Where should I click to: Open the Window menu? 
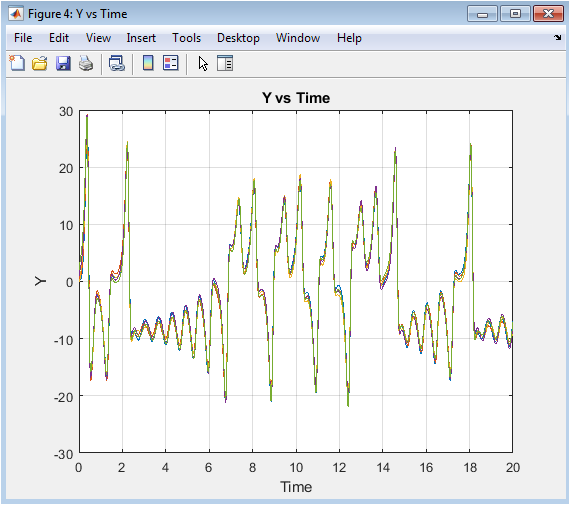click(x=298, y=38)
